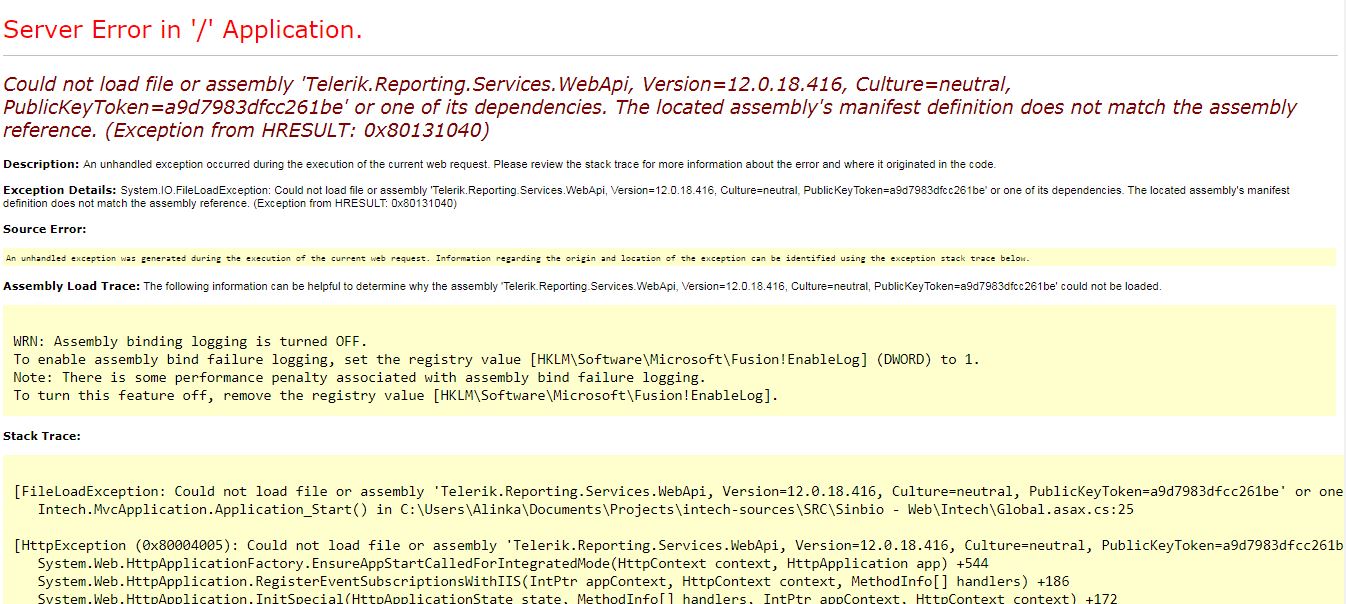Screen dimensions: 1346x604
Task: Click the 'RegisterEventSubscriptionsWithIIS' stack trace line
Action: pos(553,581)
